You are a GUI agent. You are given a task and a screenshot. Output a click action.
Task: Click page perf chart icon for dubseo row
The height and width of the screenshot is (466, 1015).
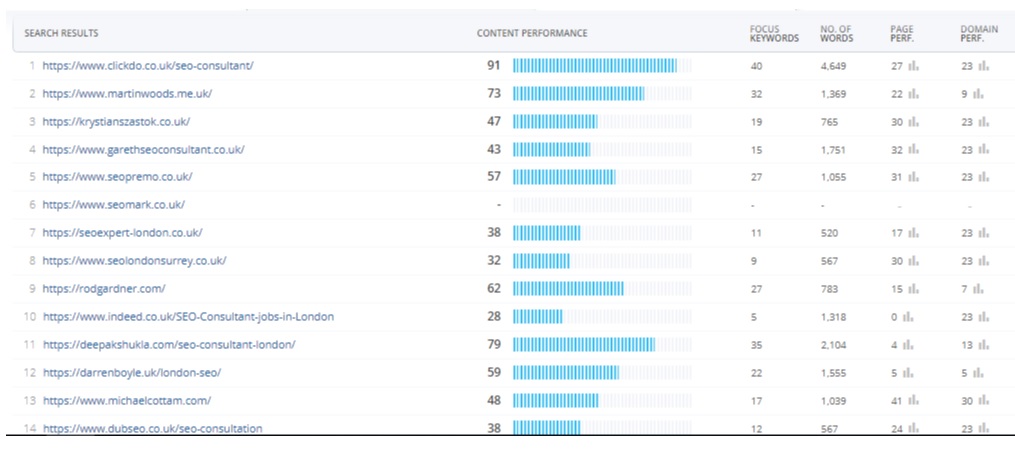(913, 428)
